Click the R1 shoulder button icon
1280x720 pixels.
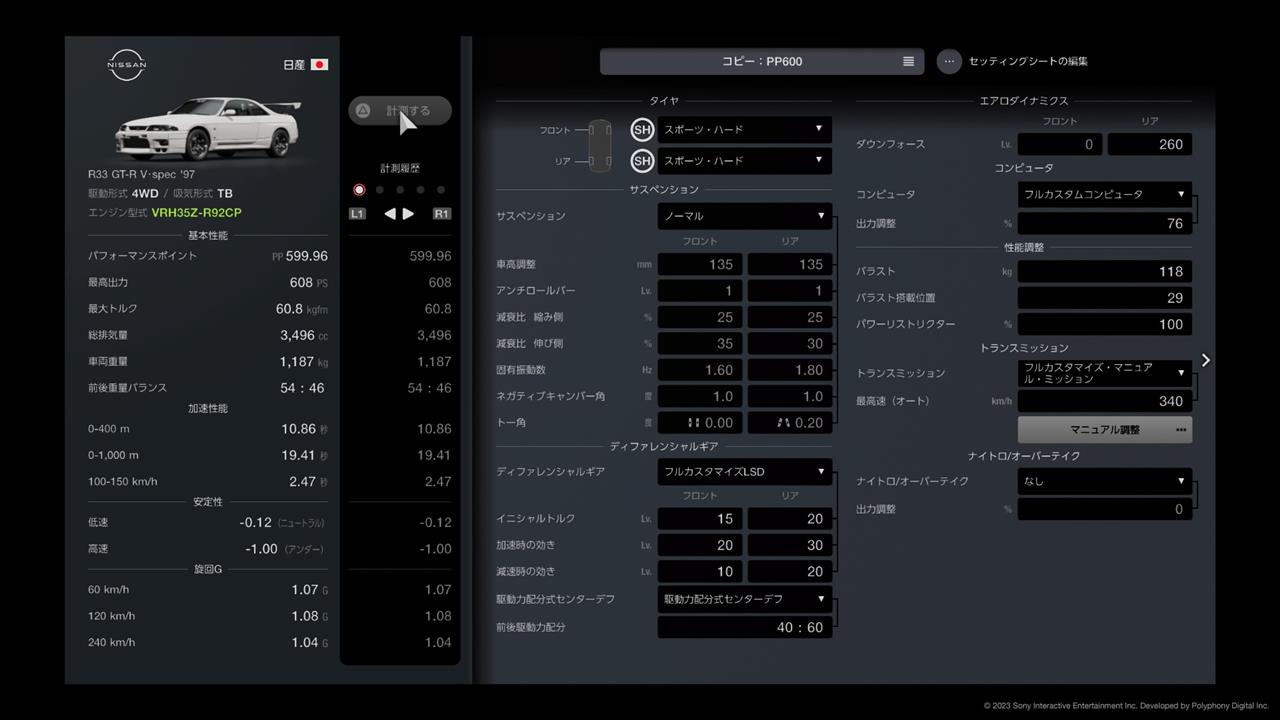coord(442,214)
